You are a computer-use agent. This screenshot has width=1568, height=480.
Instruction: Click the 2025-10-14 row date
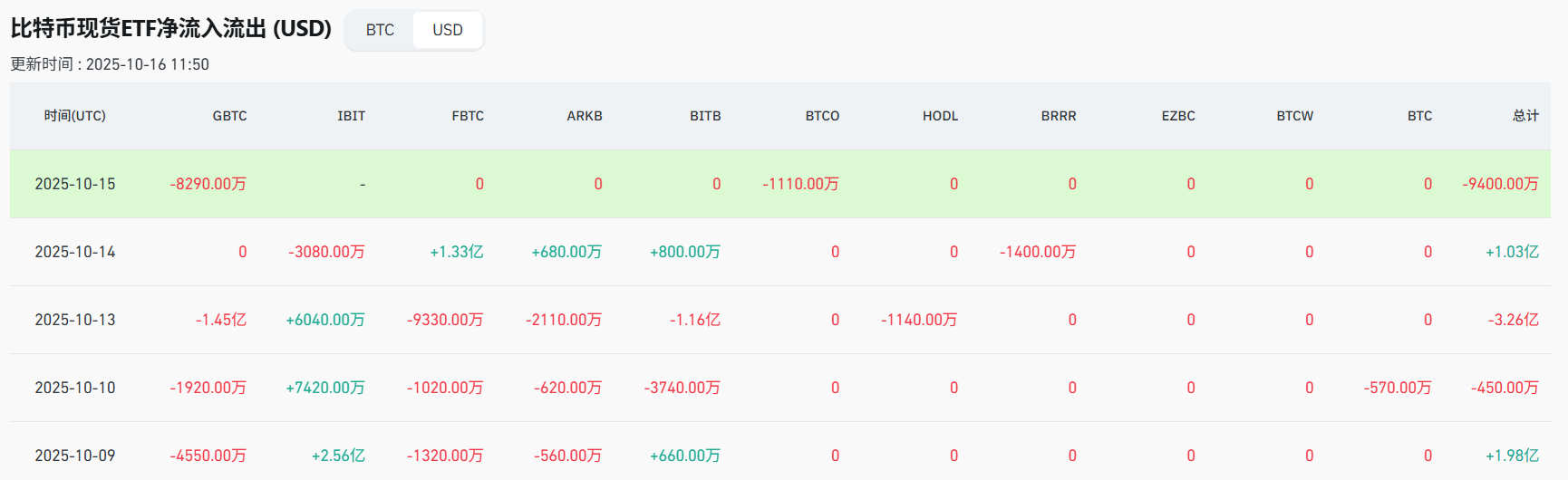pyautogui.click(x=75, y=252)
